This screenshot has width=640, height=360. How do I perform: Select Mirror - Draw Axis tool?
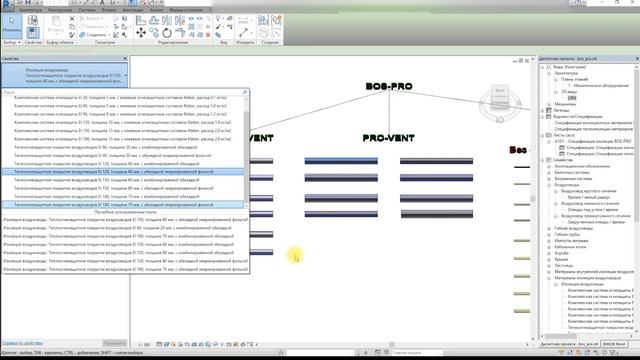click(x=180, y=20)
